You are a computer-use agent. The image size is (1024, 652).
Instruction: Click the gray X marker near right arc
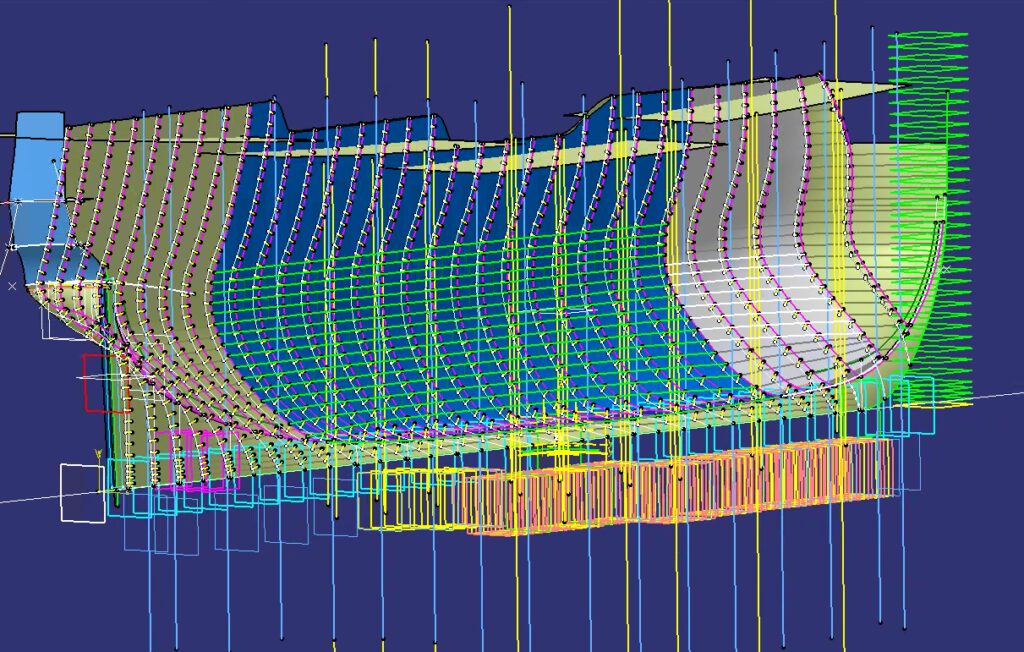pyautogui.click(x=945, y=269)
